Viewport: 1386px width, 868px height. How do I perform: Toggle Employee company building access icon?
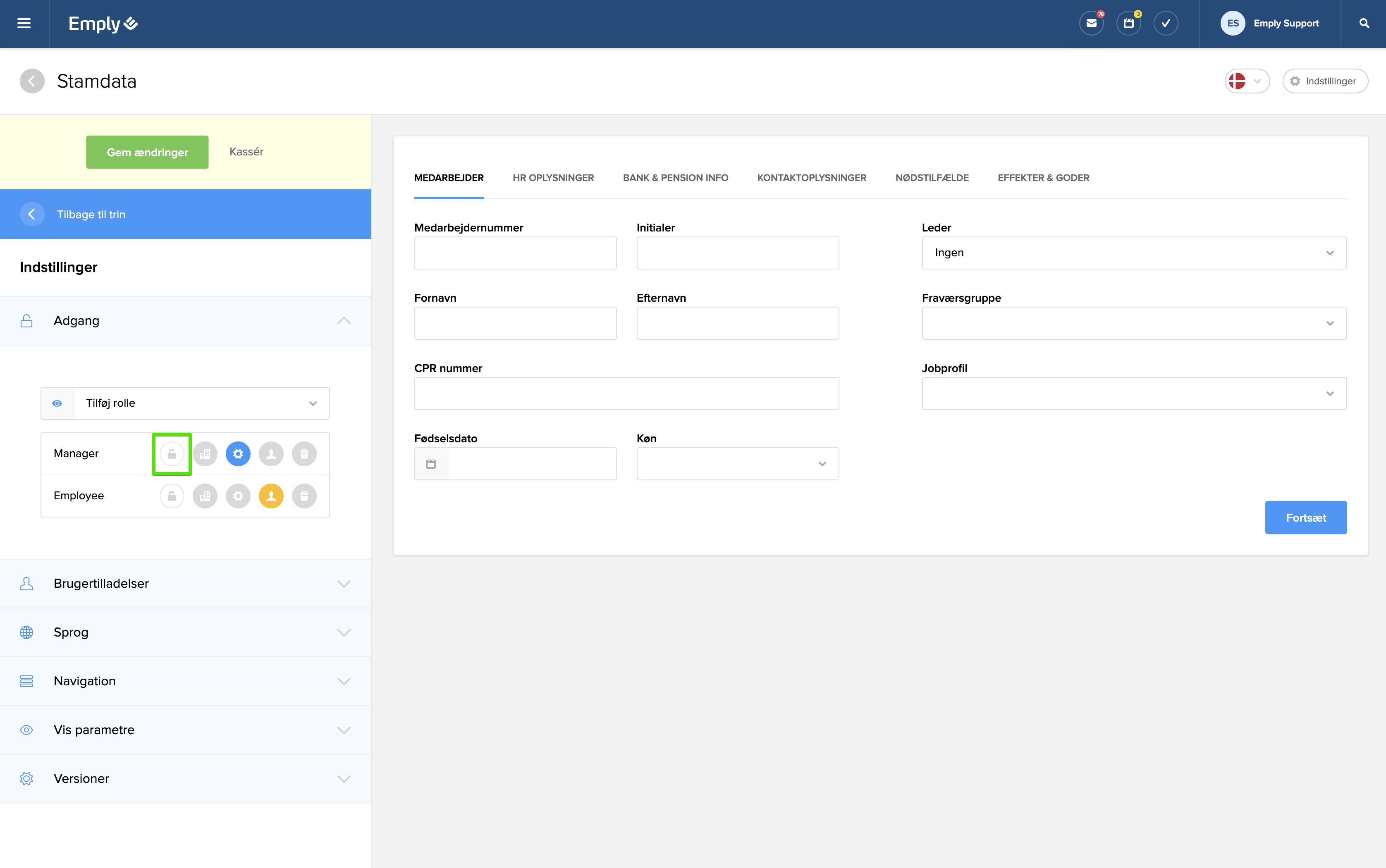[x=205, y=496]
